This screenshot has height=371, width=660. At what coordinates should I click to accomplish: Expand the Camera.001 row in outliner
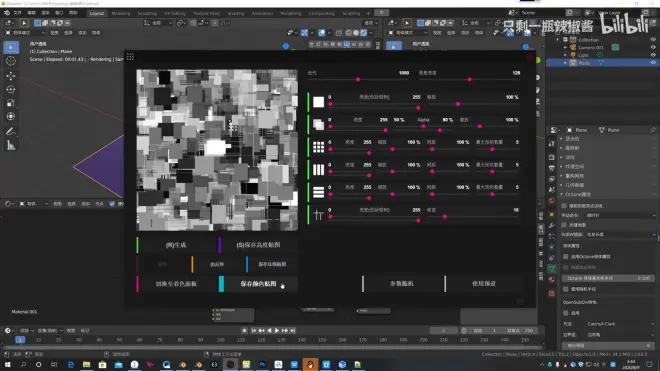pyautogui.click(x=565, y=47)
